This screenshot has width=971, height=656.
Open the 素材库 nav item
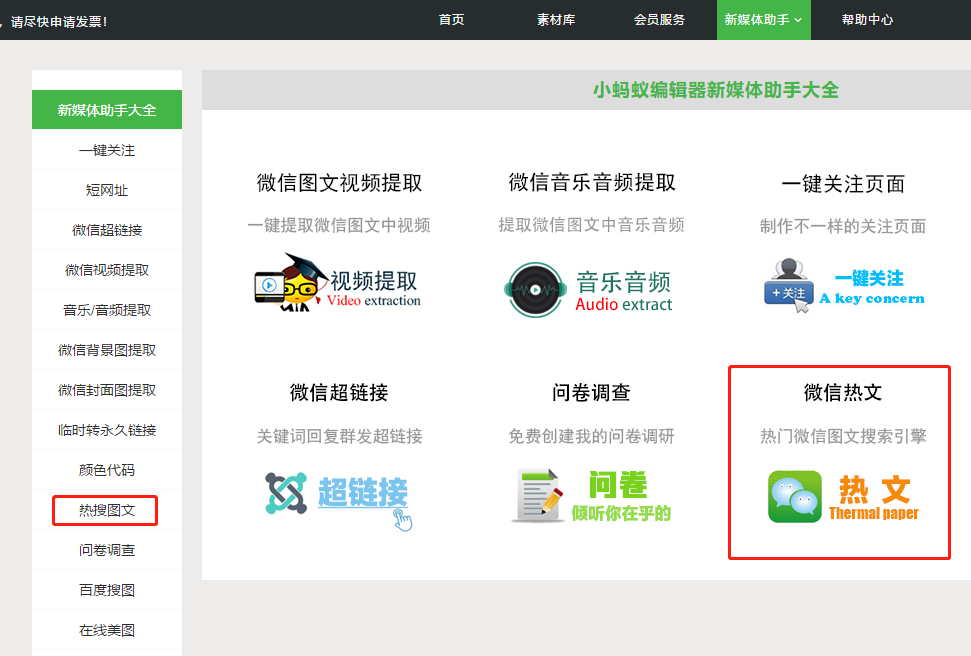coord(556,20)
